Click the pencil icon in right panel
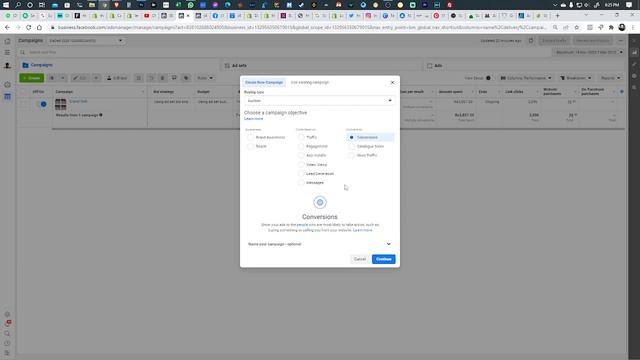The width and height of the screenshot is (640, 360). [x=634, y=64]
